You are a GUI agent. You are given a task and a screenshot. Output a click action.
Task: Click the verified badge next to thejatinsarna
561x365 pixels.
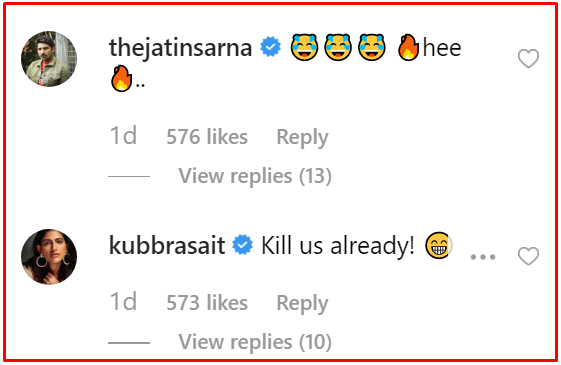[x=270, y=47]
